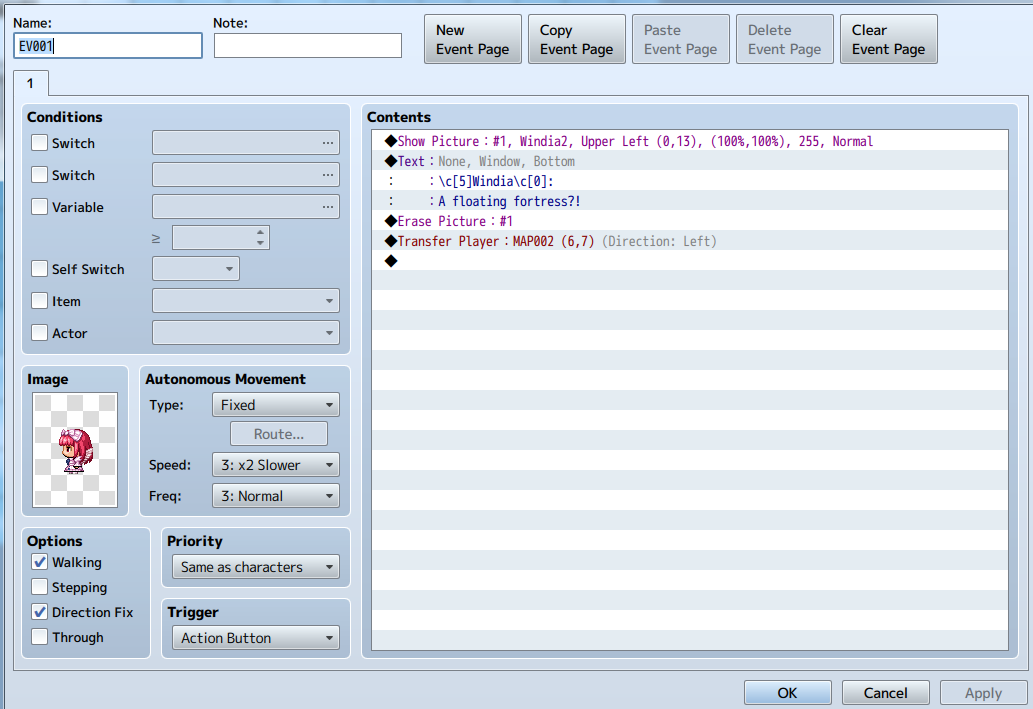
Task: Check the Stepping option
Action: 40,587
